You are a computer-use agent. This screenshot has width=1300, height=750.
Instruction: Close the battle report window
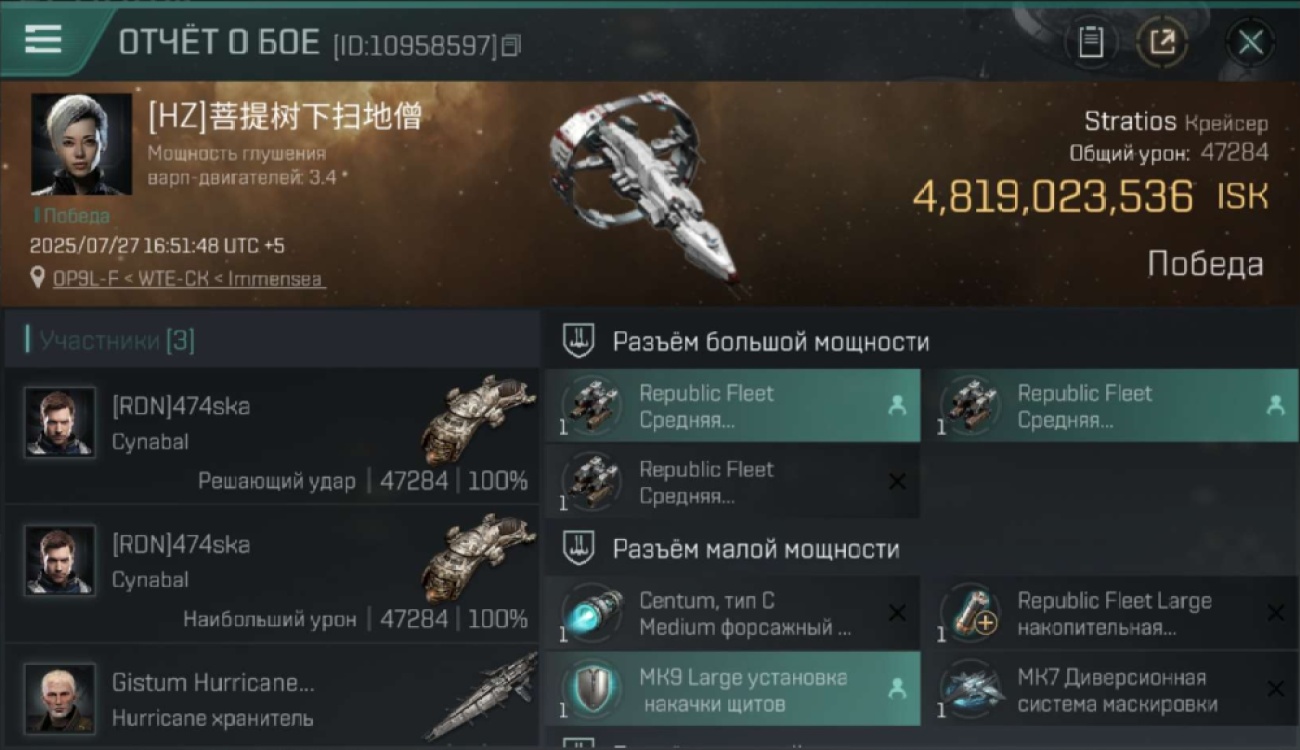click(1250, 42)
